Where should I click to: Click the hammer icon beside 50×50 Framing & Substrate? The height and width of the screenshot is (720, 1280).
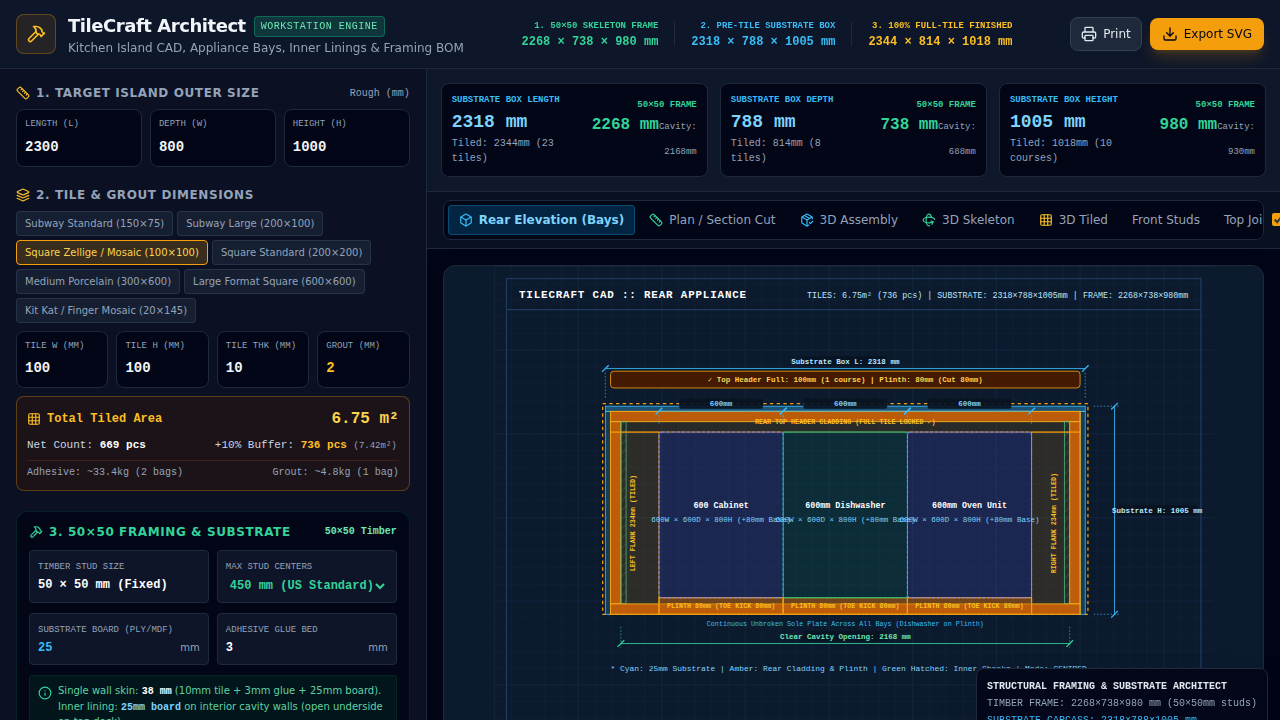(36, 532)
